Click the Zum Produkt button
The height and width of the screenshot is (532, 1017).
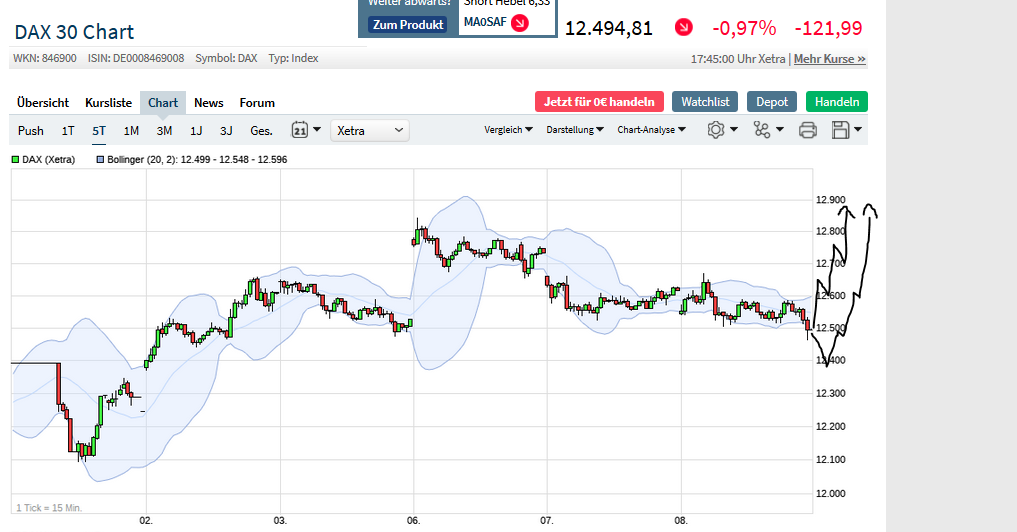[408, 25]
